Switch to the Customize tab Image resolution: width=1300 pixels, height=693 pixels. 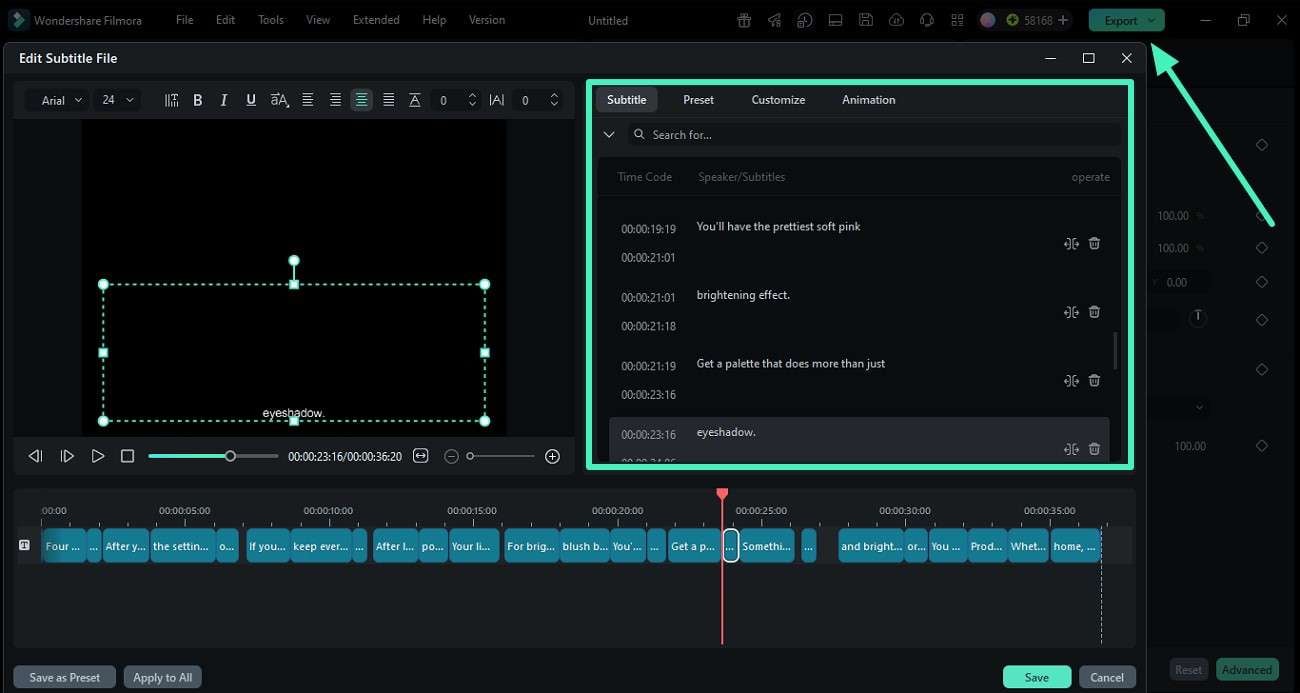coord(778,100)
